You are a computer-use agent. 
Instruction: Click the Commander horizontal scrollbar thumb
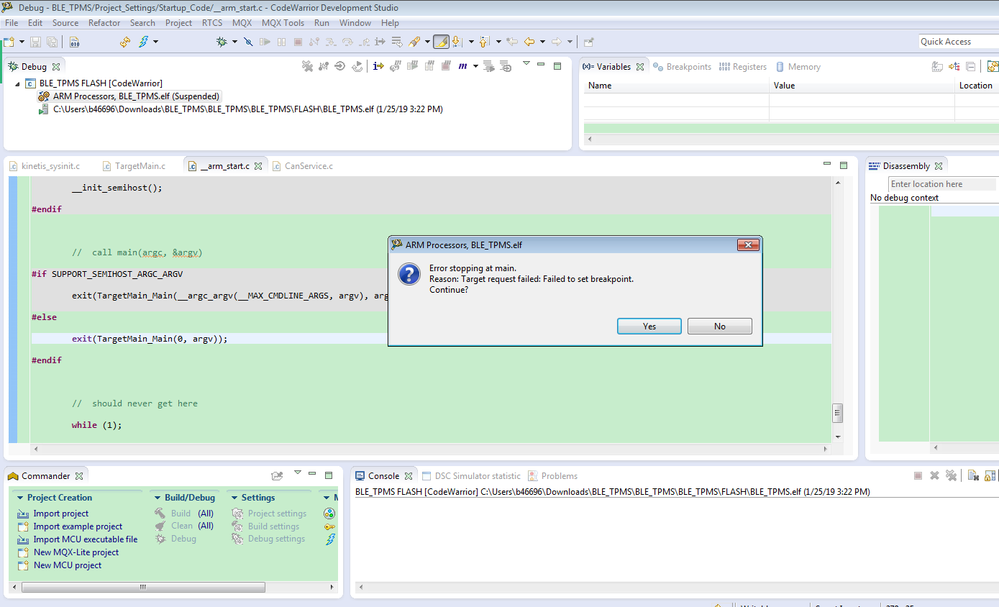(143, 587)
